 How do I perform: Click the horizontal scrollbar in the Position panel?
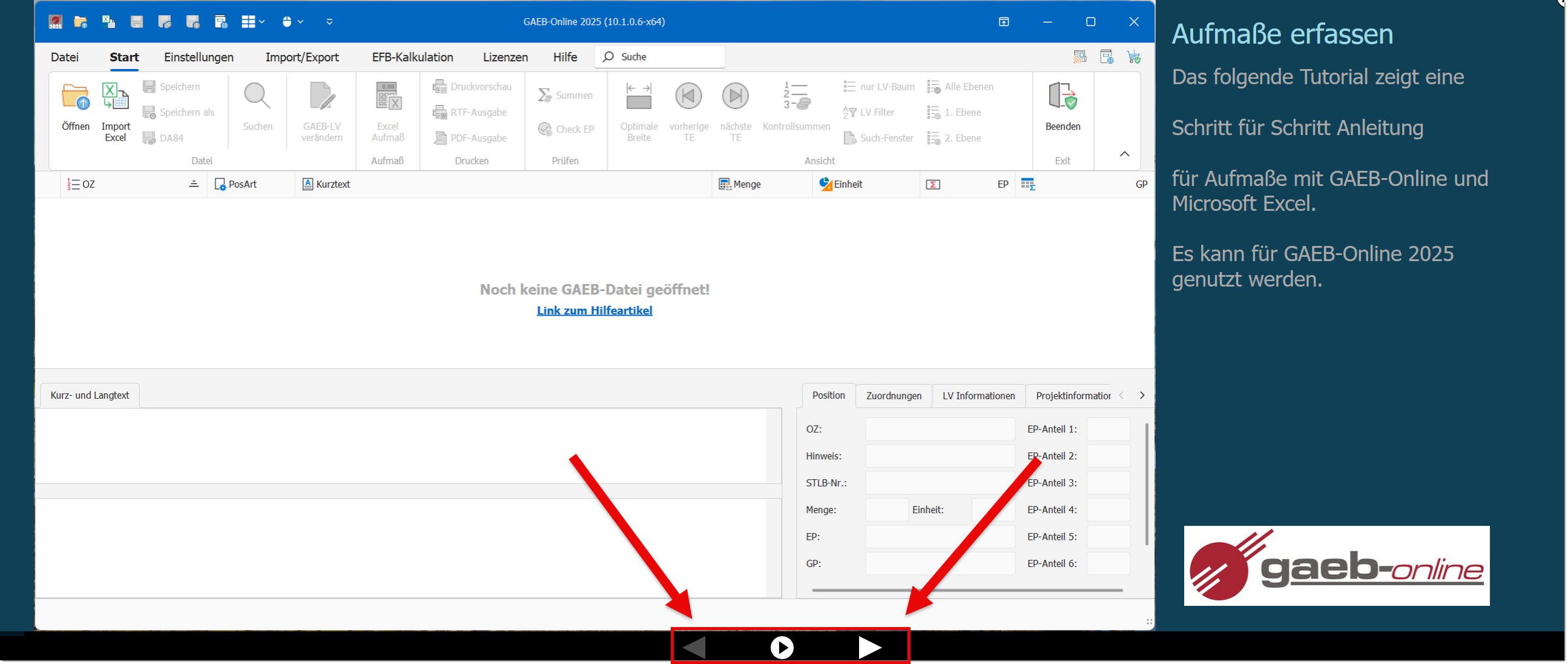(x=967, y=590)
